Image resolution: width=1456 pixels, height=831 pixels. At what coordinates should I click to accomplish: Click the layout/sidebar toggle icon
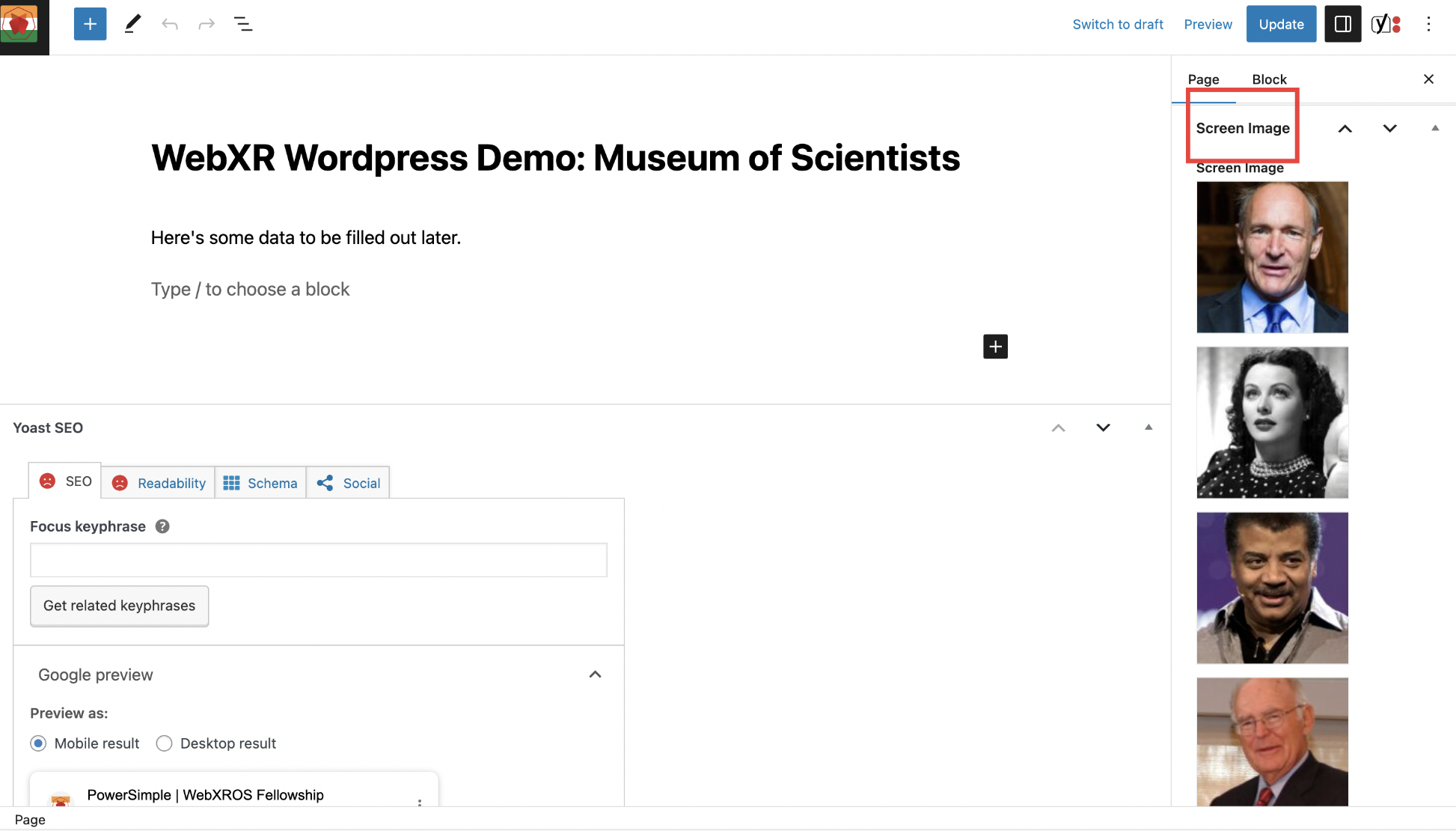(x=1342, y=24)
